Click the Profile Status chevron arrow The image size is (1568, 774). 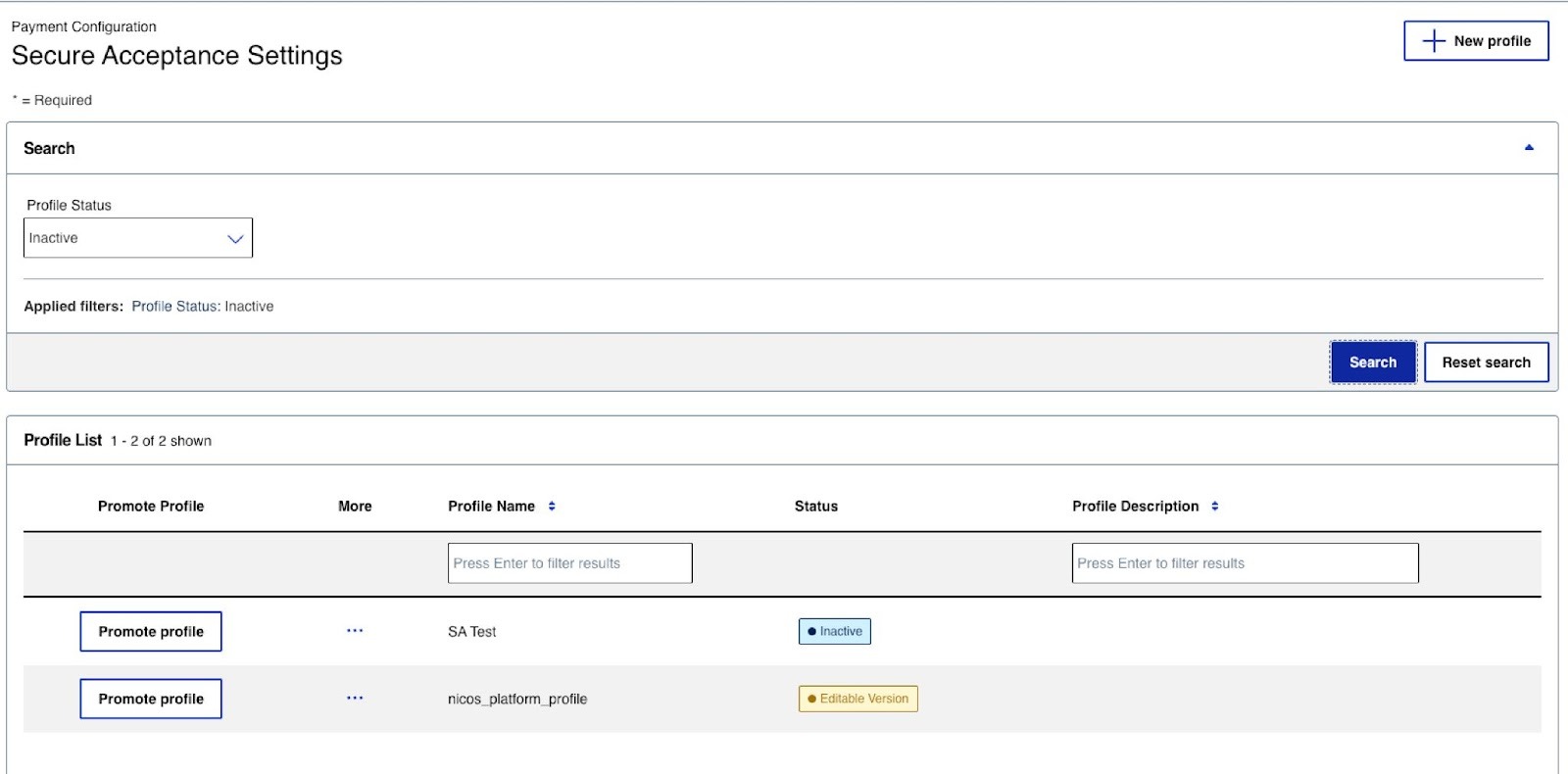(235, 239)
